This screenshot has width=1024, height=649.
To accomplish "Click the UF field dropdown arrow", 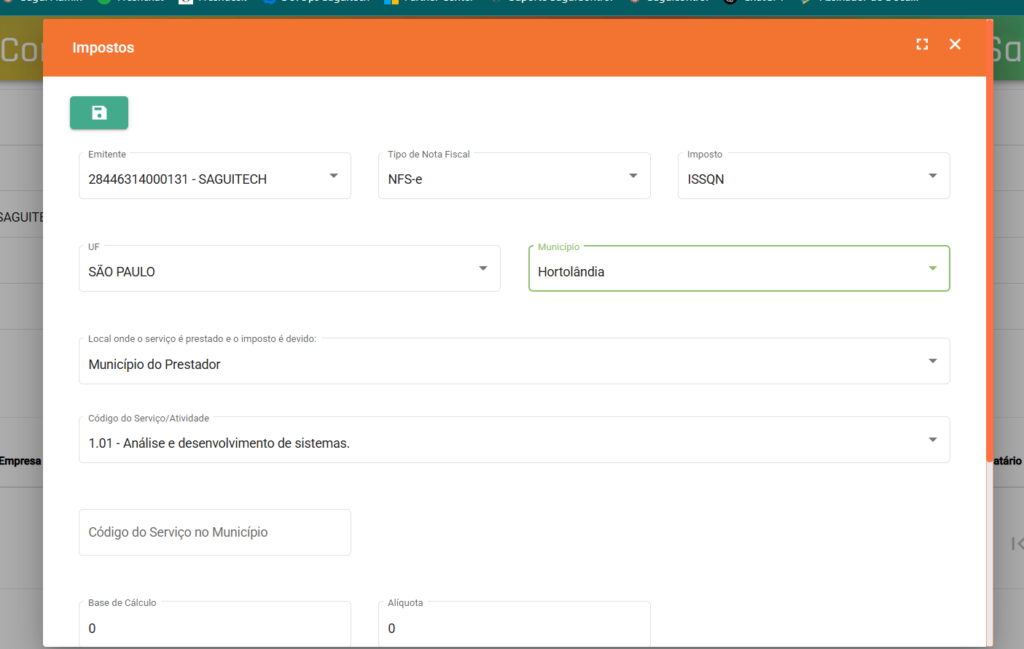I will pos(483,269).
